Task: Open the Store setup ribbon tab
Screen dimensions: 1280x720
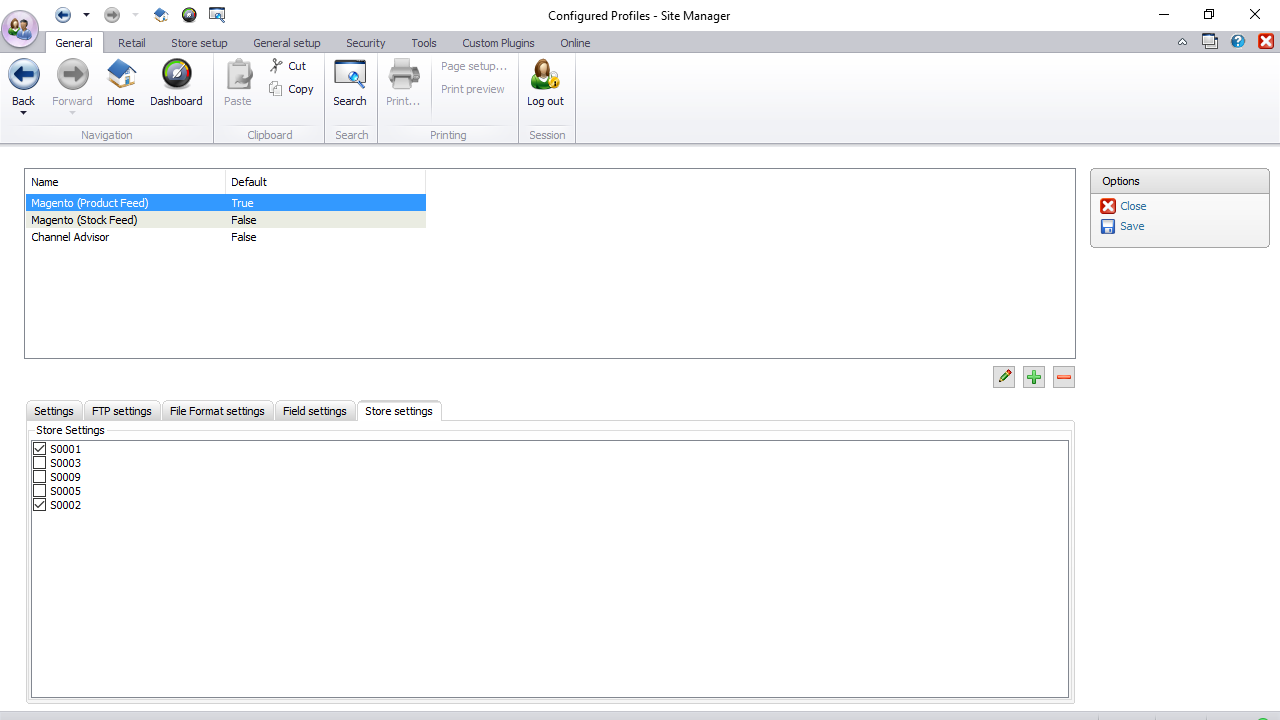Action: [x=199, y=43]
